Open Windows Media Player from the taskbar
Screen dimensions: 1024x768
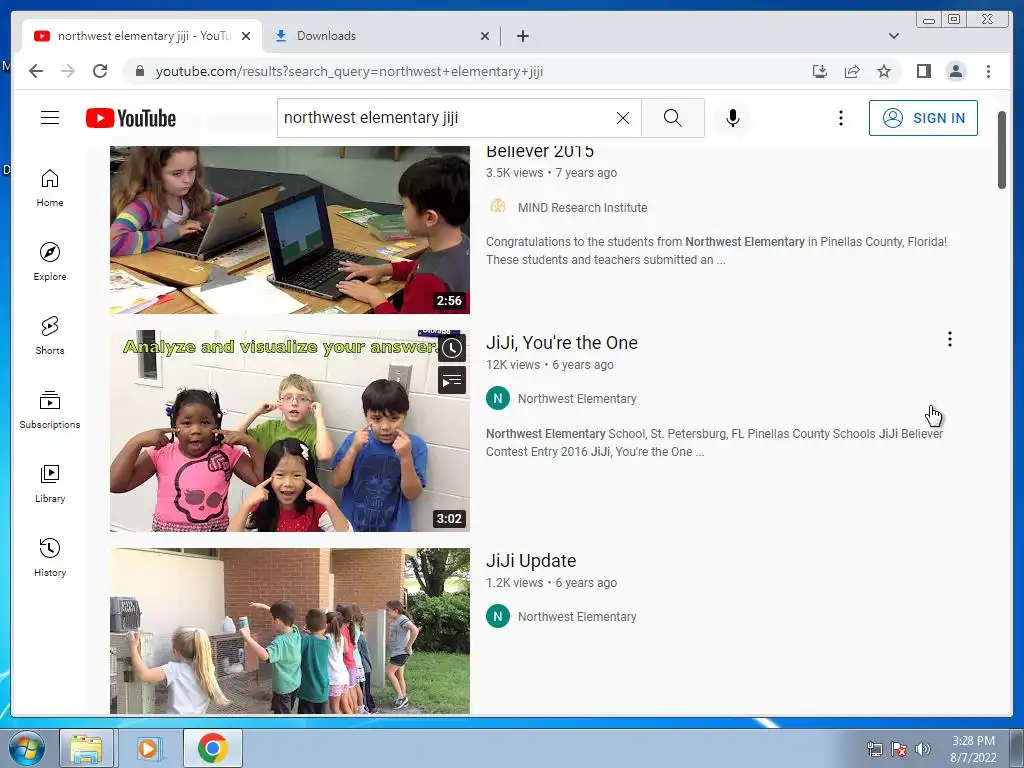(x=148, y=748)
